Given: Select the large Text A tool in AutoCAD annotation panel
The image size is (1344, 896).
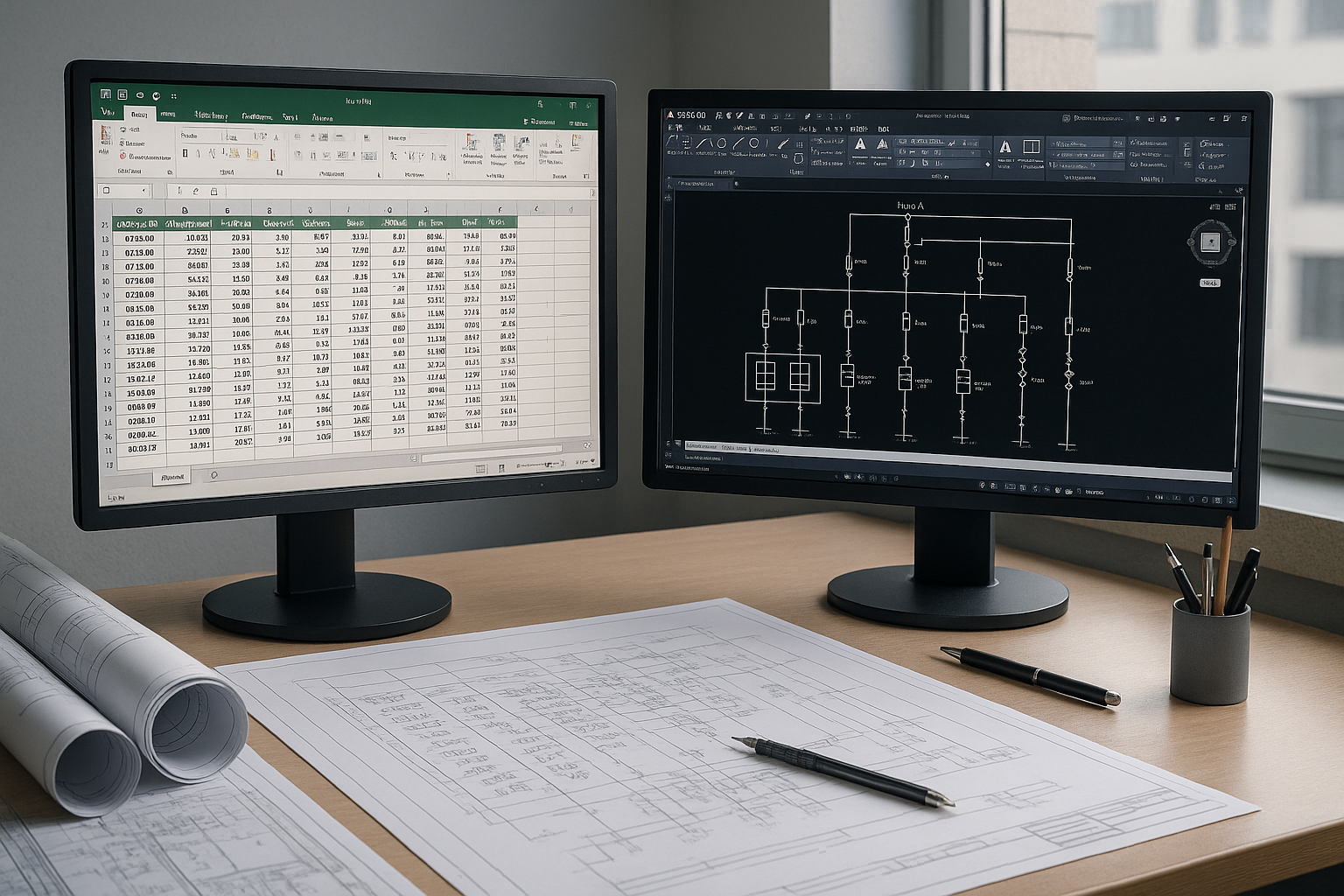Looking at the screenshot, I should point(860,143).
